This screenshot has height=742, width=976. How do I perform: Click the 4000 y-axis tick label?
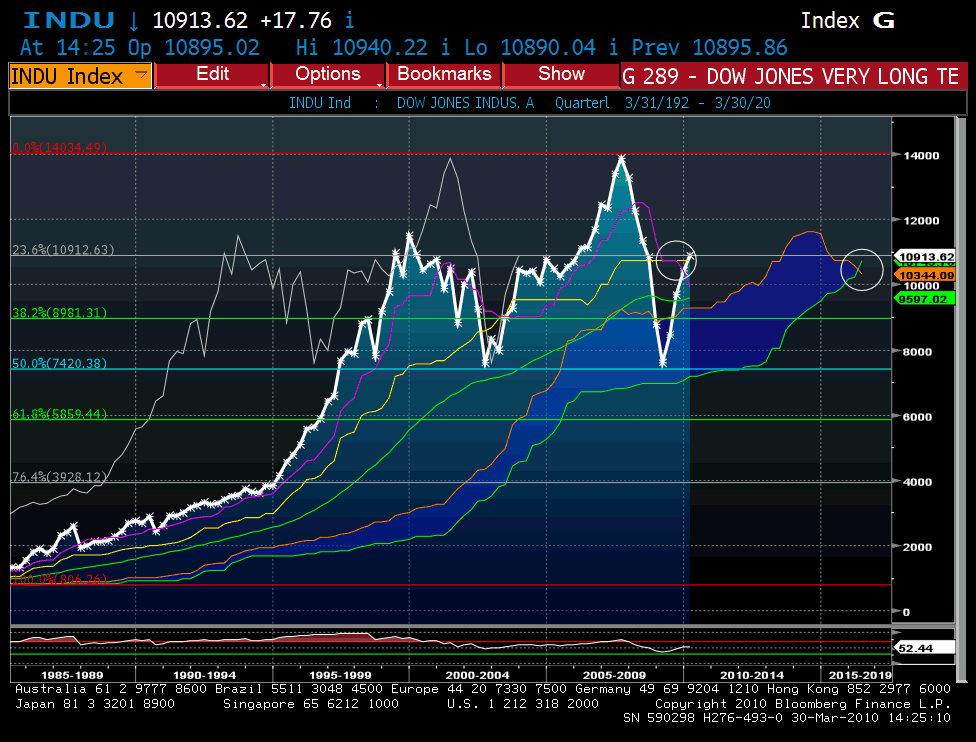coord(917,482)
